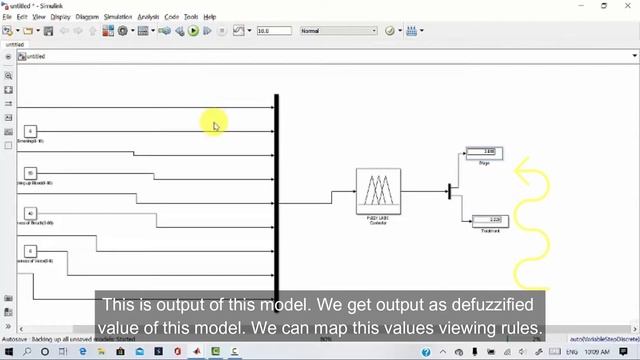Expand the New Model dropdown arrow
The image size is (640, 360).
[x=18, y=31]
